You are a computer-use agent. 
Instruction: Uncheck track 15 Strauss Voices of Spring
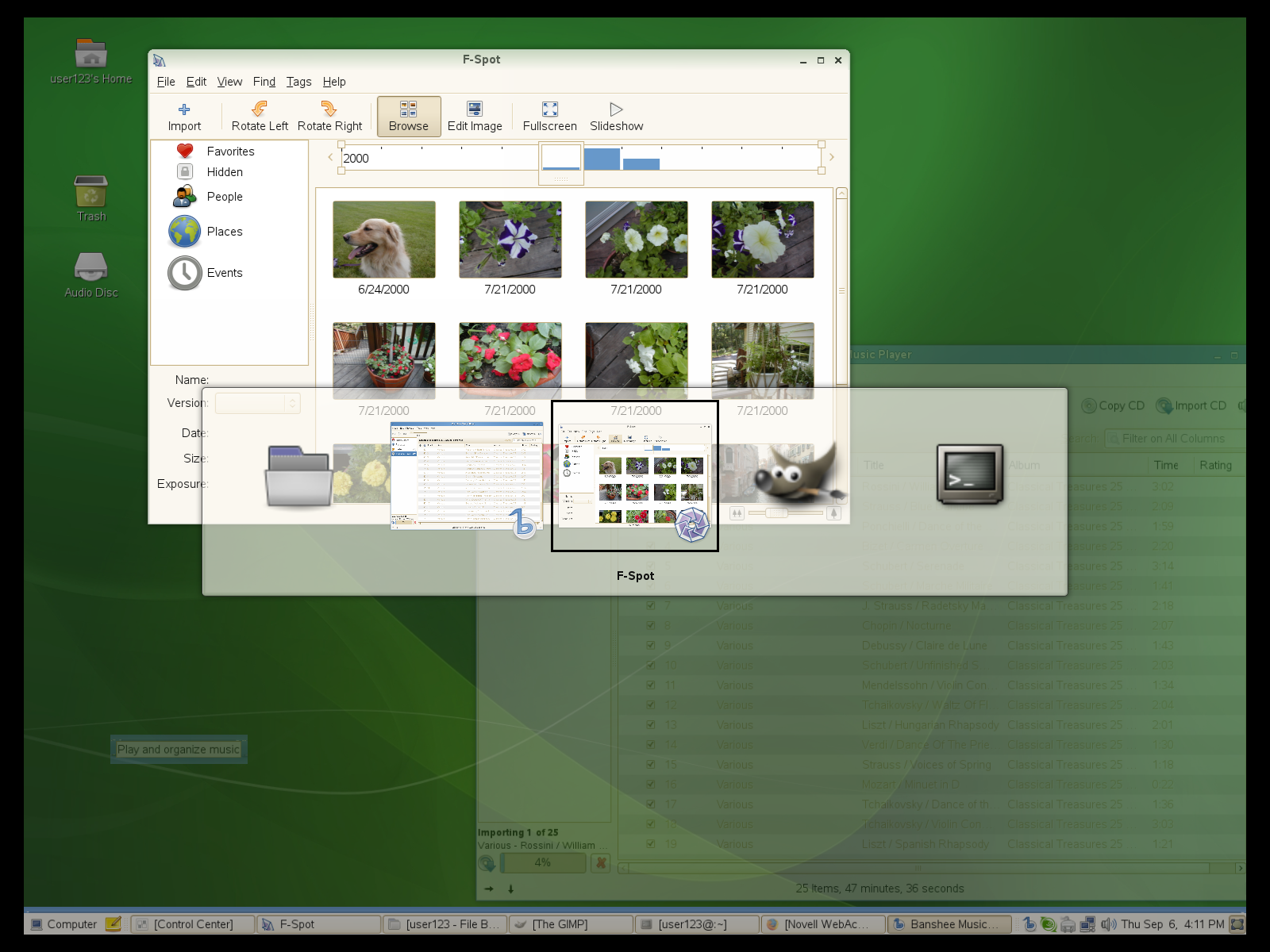click(651, 764)
